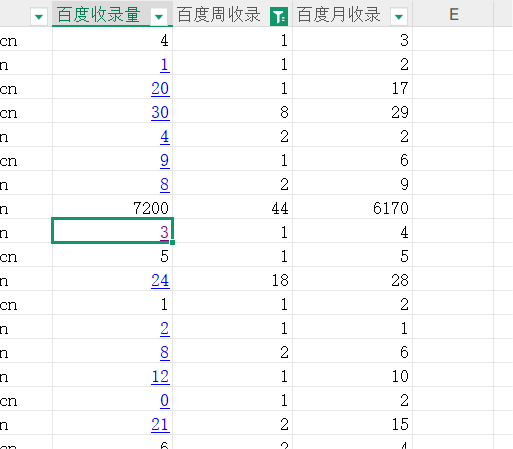The height and width of the screenshot is (449, 513).
Task: Click the fill handle of selected cell
Action: (172, 242)
